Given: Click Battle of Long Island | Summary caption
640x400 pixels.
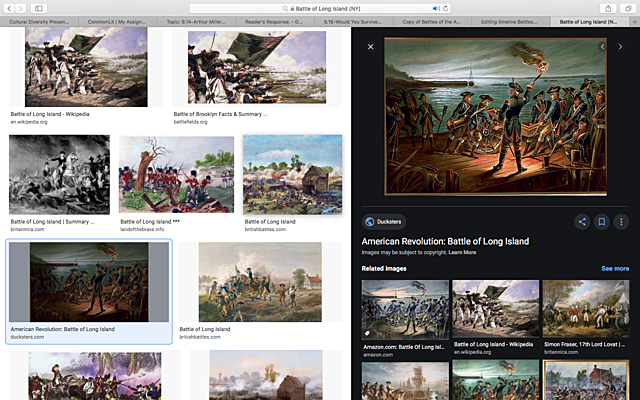Looking at the screenshot, I should [x=53, y=222].
